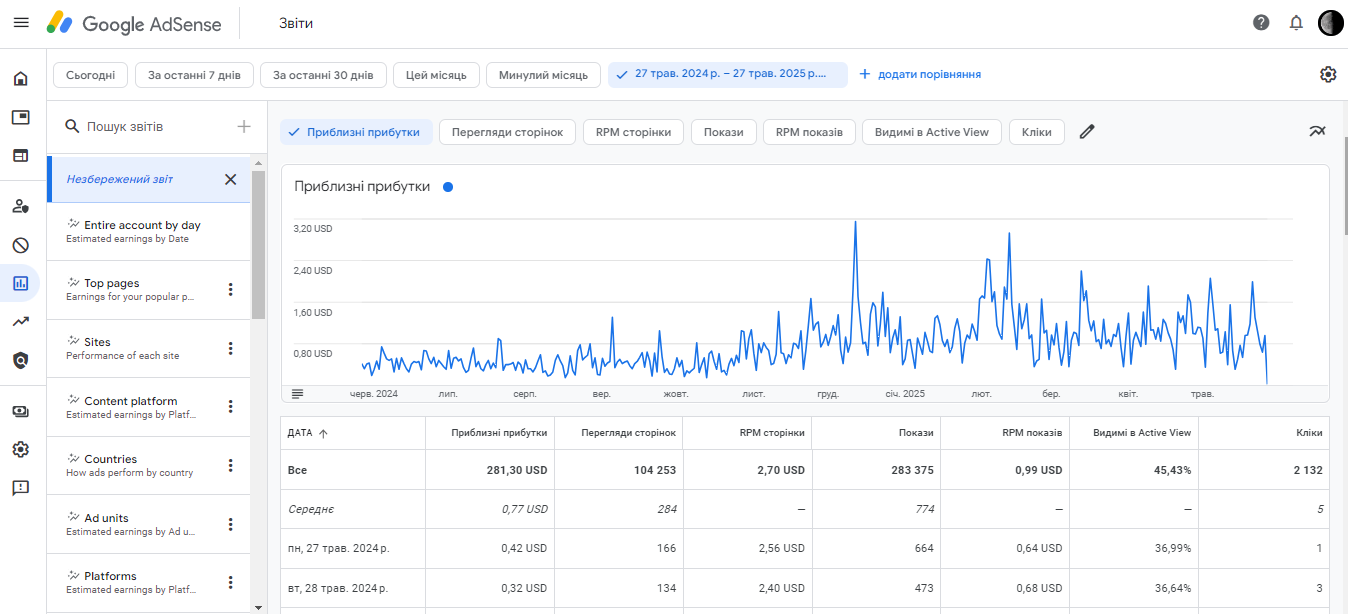
Task: Open Entire account by day report
Action: pyautogui.click(x=148, y=232)
